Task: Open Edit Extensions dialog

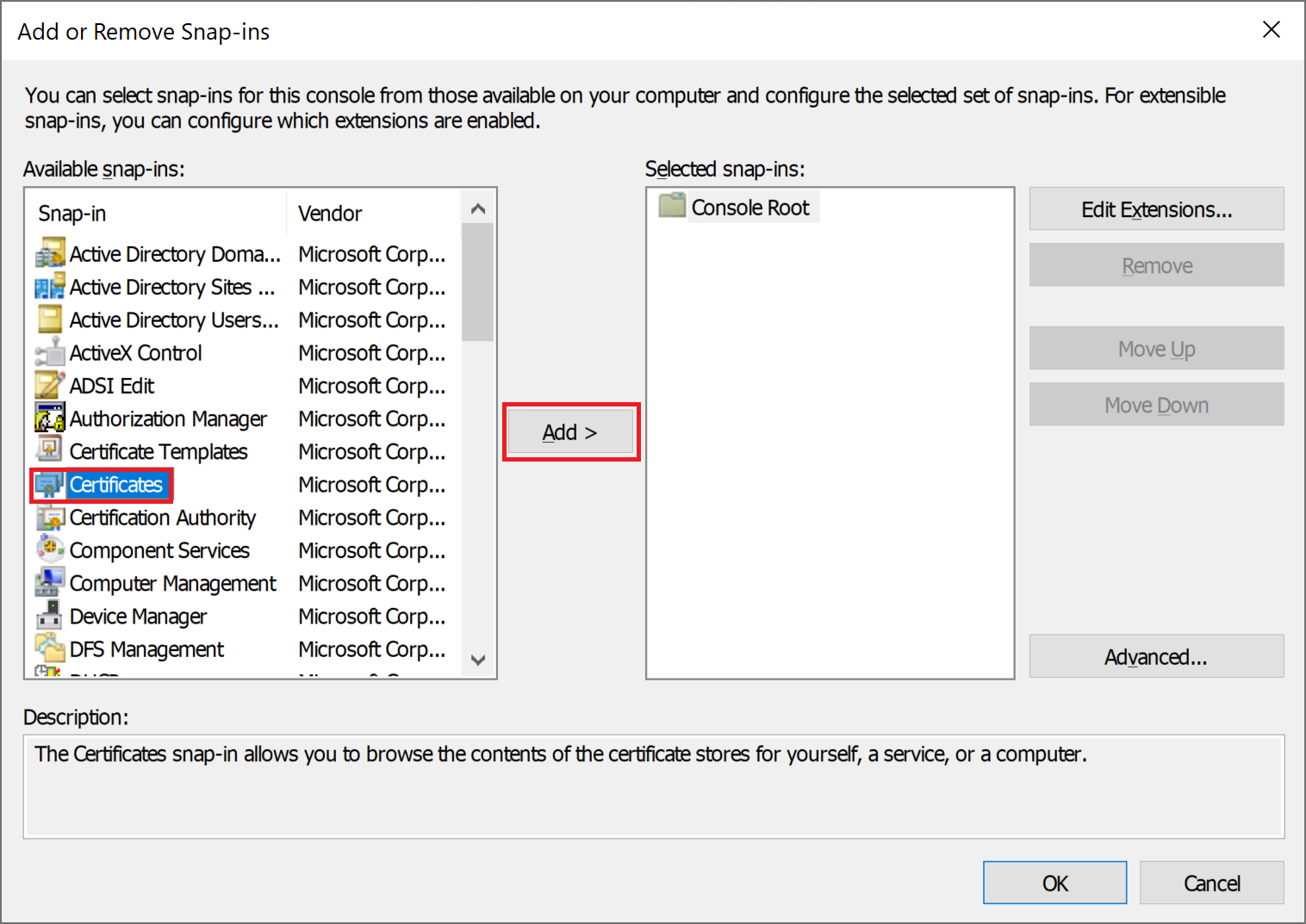Action: (1156, 209)
